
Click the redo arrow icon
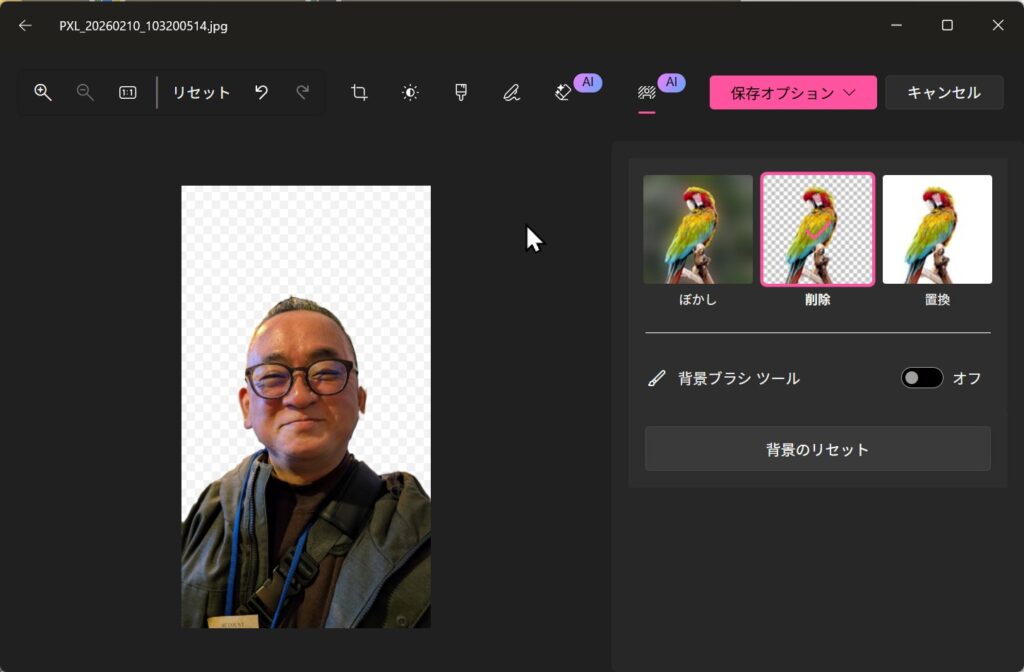click(303, 92)
